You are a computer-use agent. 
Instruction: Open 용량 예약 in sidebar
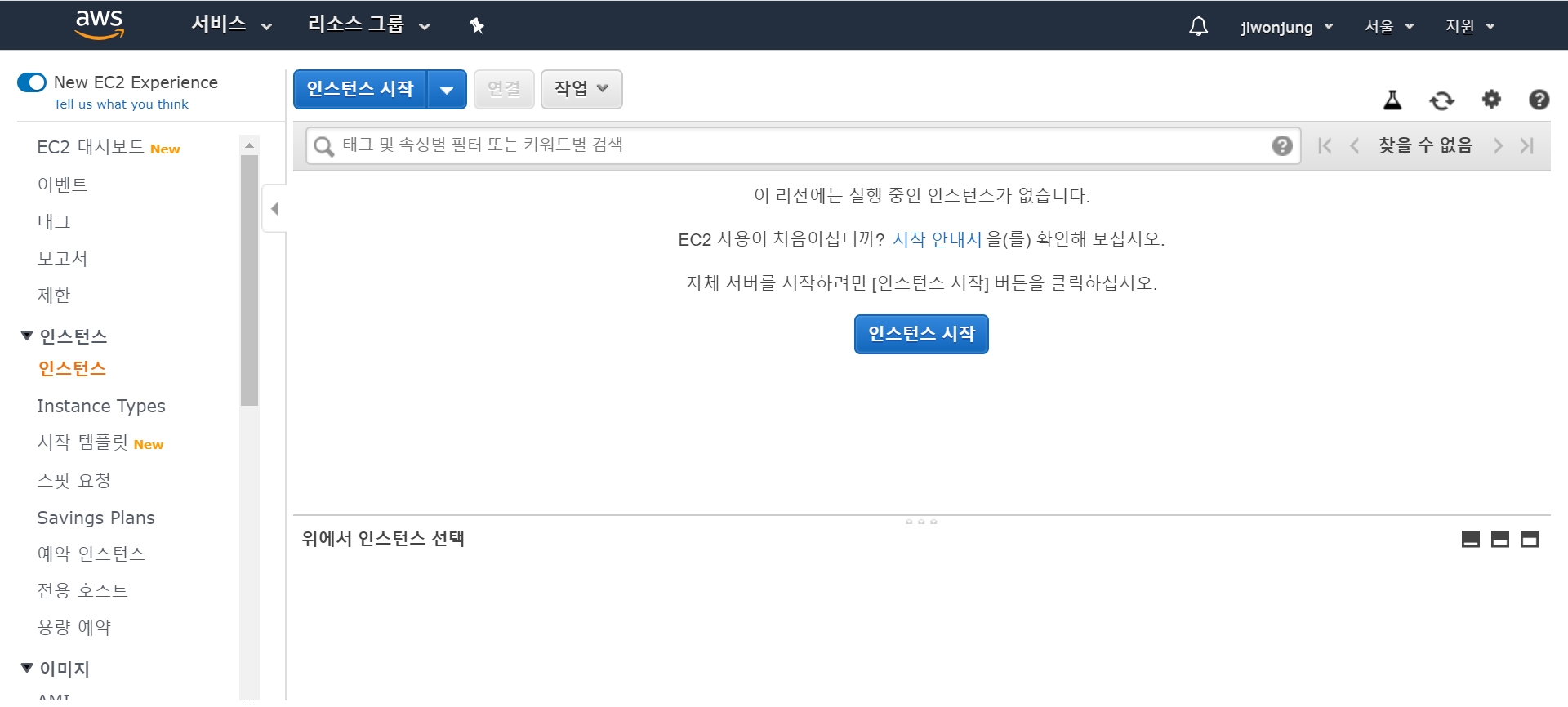click(x=74, y=627)
